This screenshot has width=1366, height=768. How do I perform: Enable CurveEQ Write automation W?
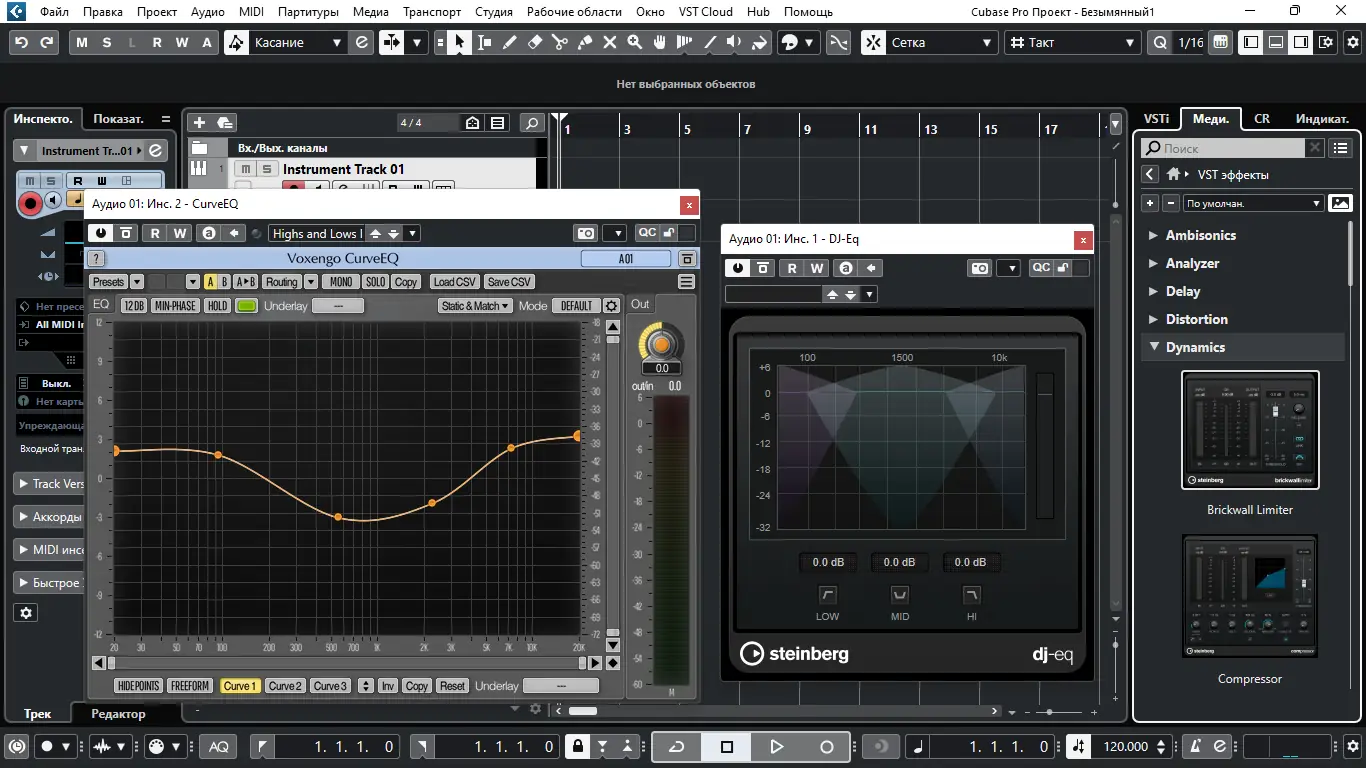(180, 233)
